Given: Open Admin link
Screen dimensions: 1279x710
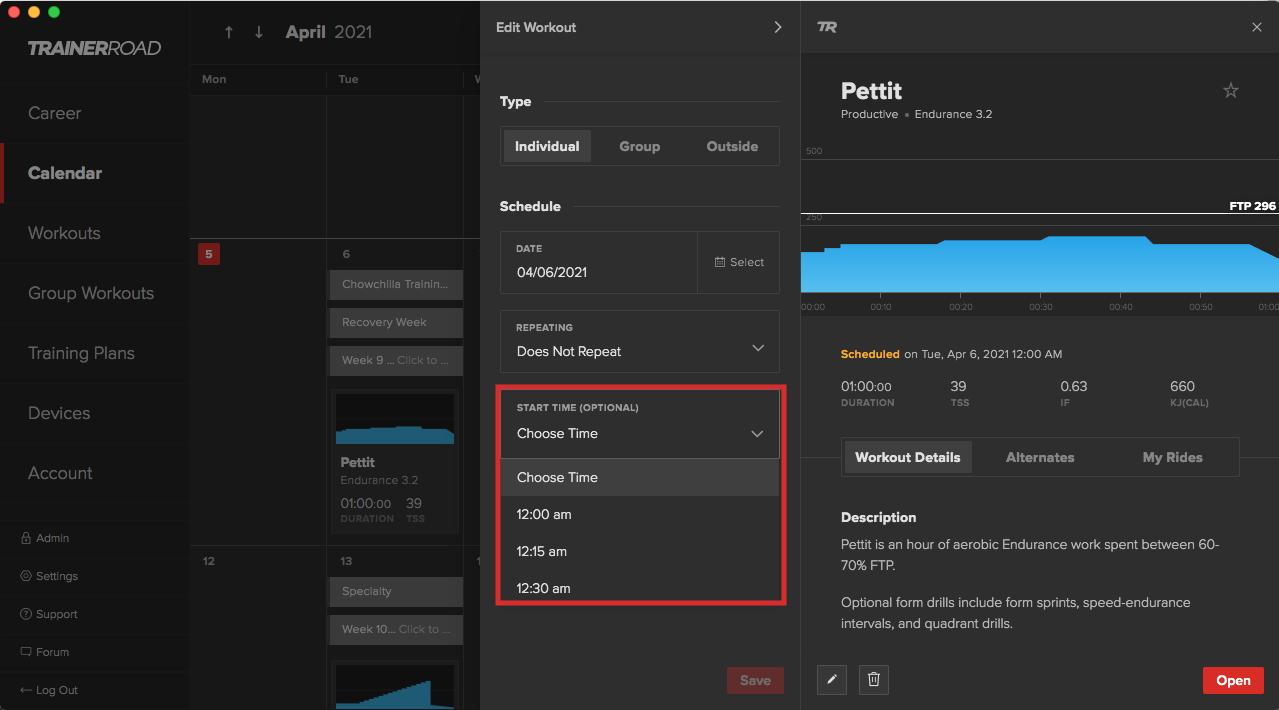Looking at the screenshot, I should (53, 538).
